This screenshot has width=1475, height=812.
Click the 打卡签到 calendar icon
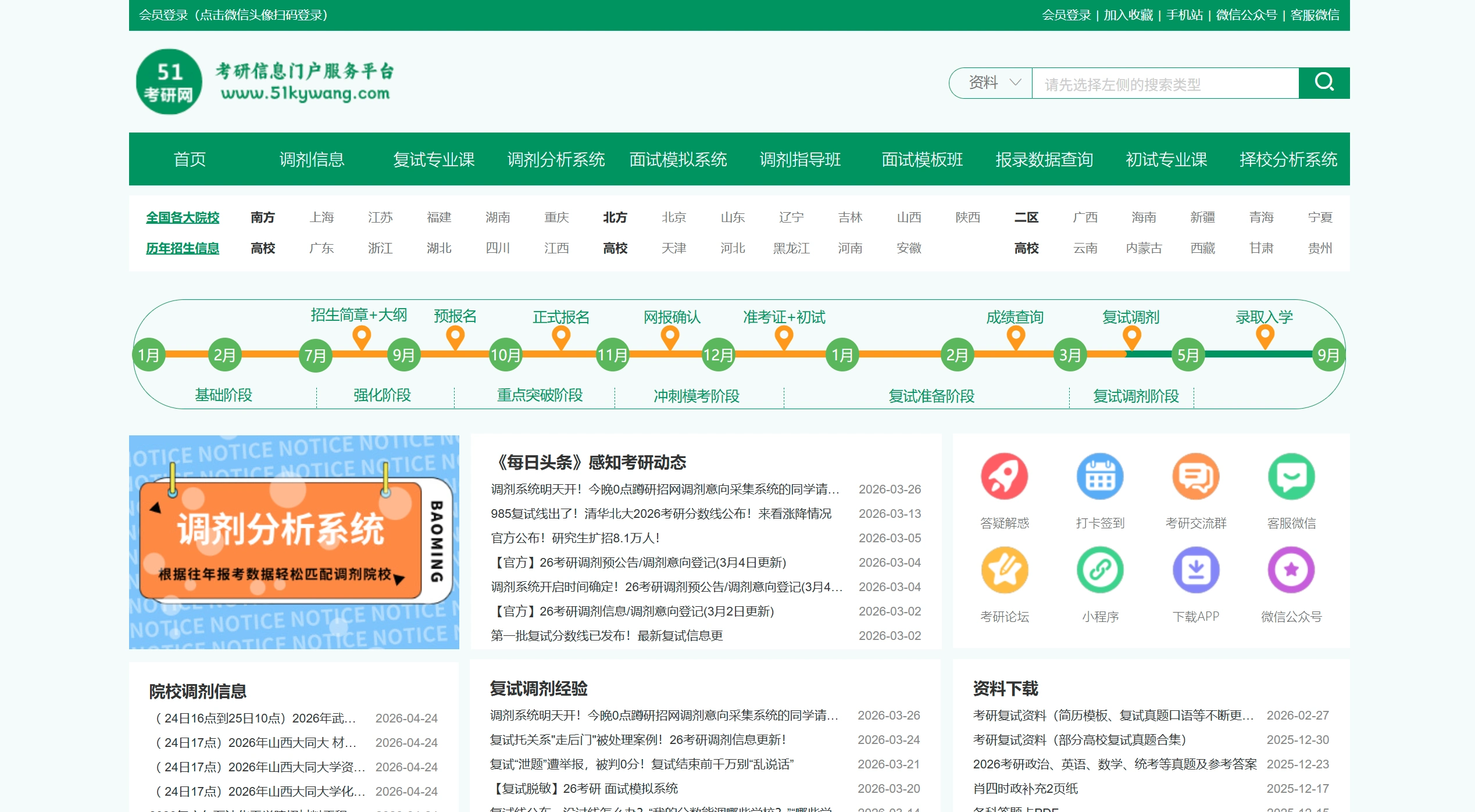[1100, 477]
